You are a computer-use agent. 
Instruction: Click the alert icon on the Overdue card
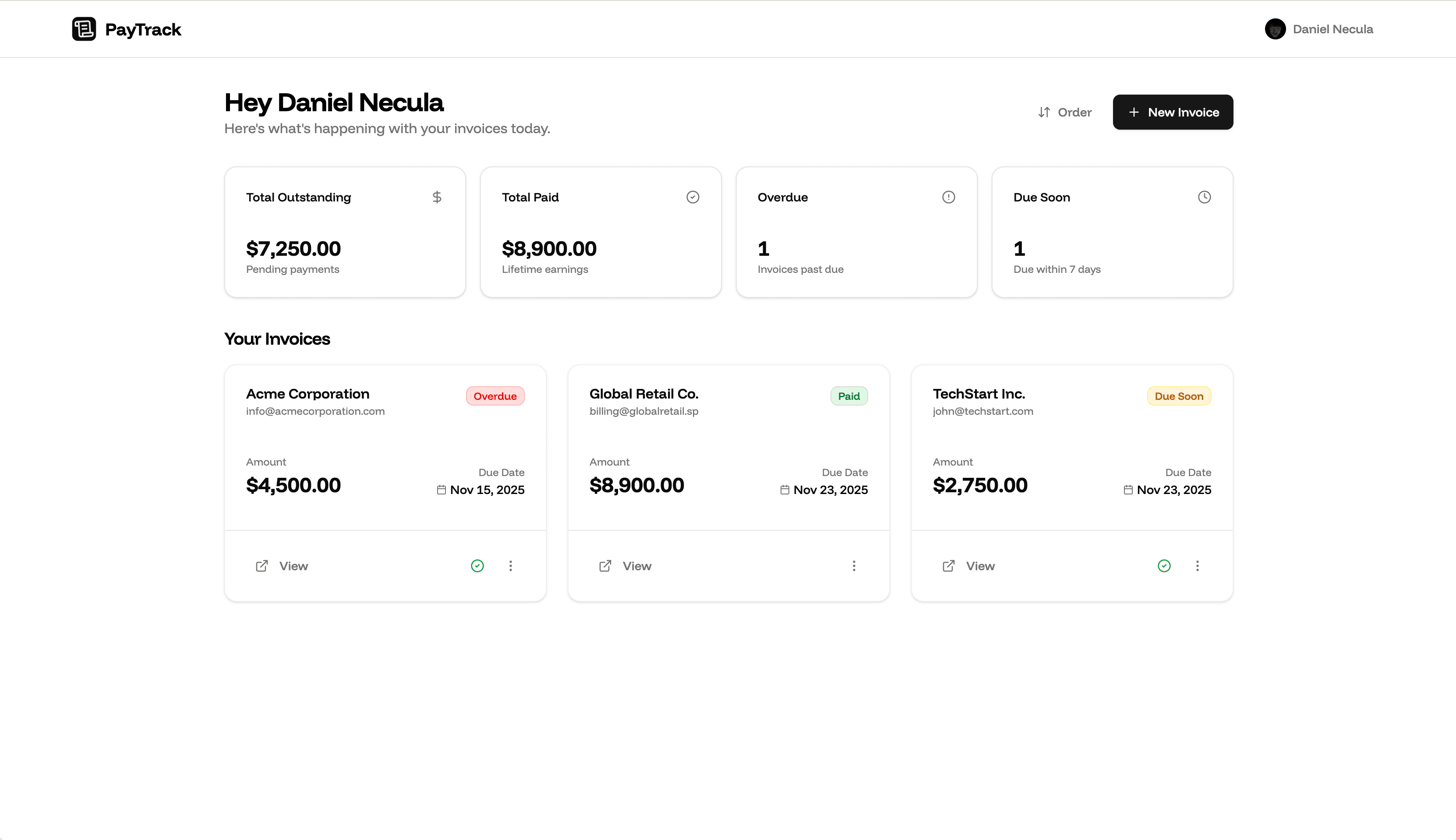[948, 197]
